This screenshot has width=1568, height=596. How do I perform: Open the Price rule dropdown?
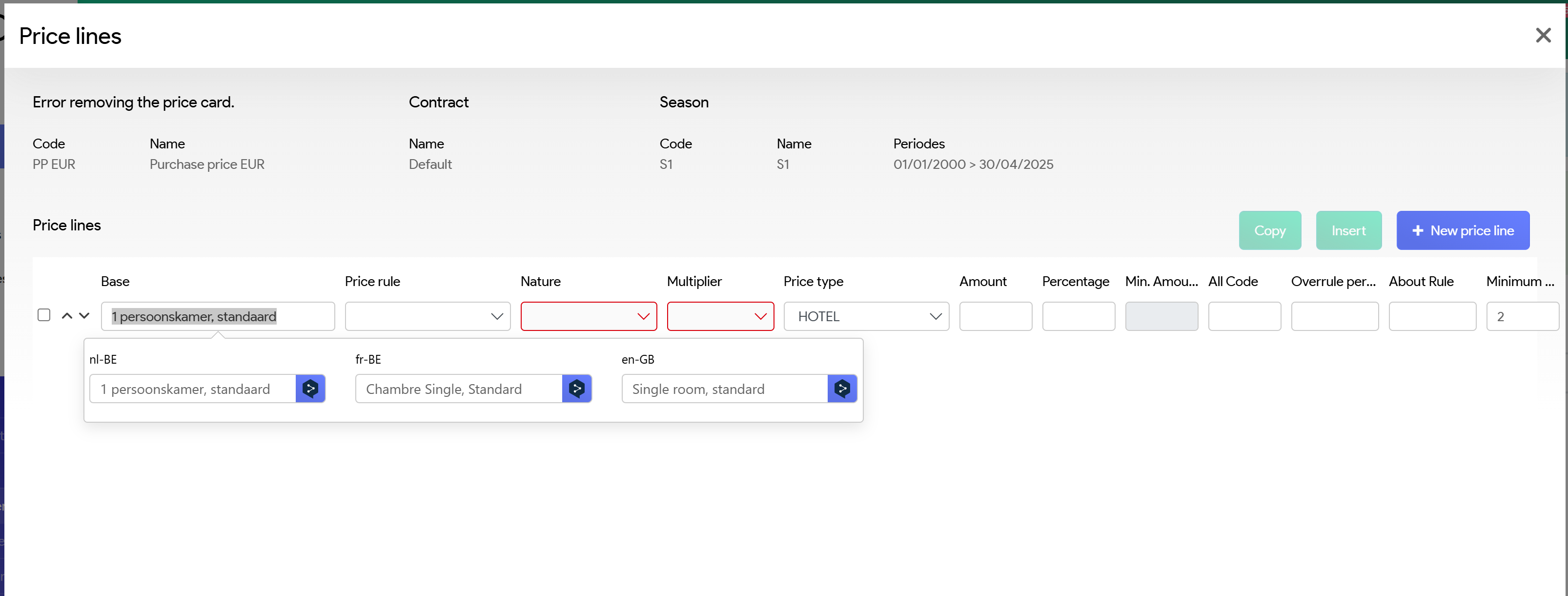click(428, 317)
